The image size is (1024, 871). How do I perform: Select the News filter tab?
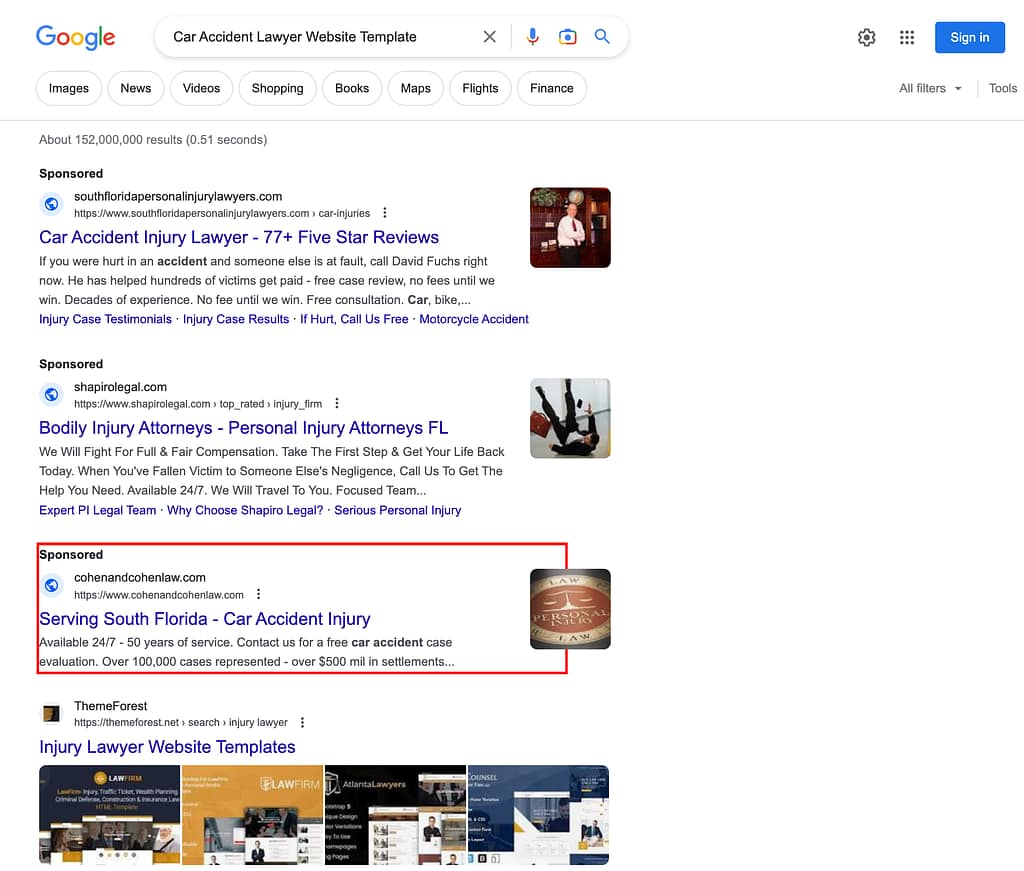click(x=136, y=88)
